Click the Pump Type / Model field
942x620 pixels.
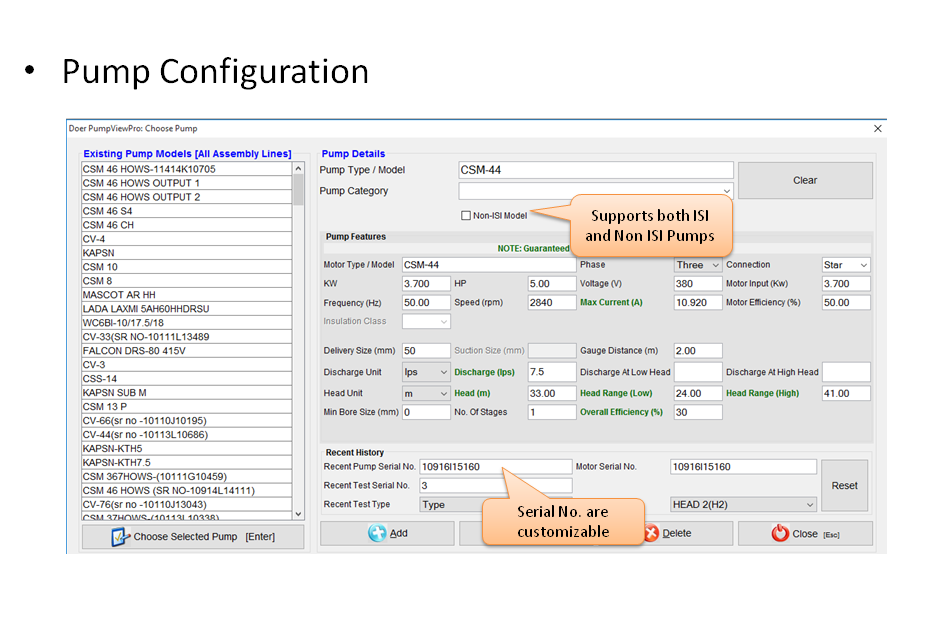pos(596,170)
